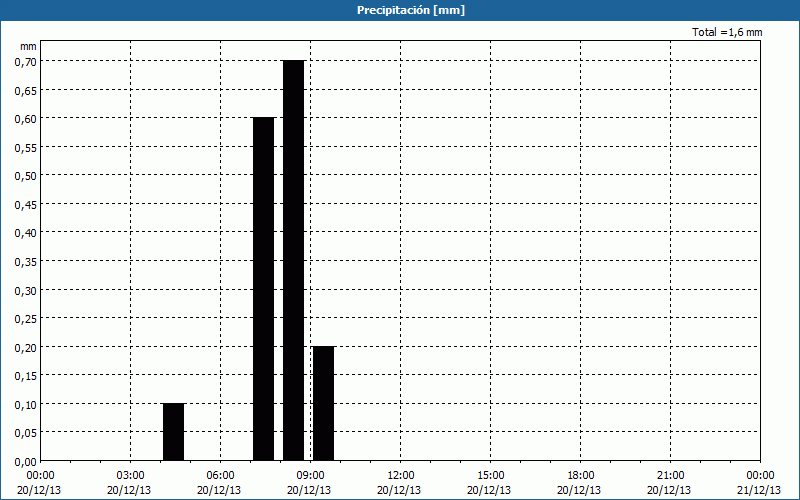
Task: Click the 21/12/13 date label
Action: pyautogui.click(x=759, y=490)
